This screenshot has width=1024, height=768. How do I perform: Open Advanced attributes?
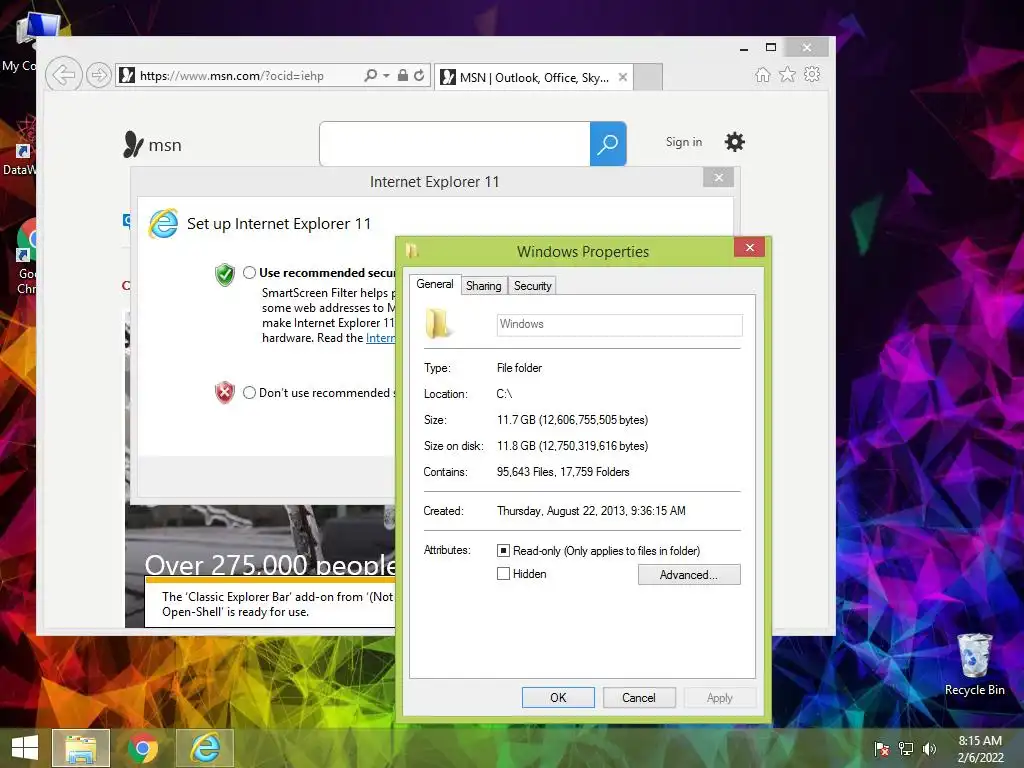[x=689, y=575]
